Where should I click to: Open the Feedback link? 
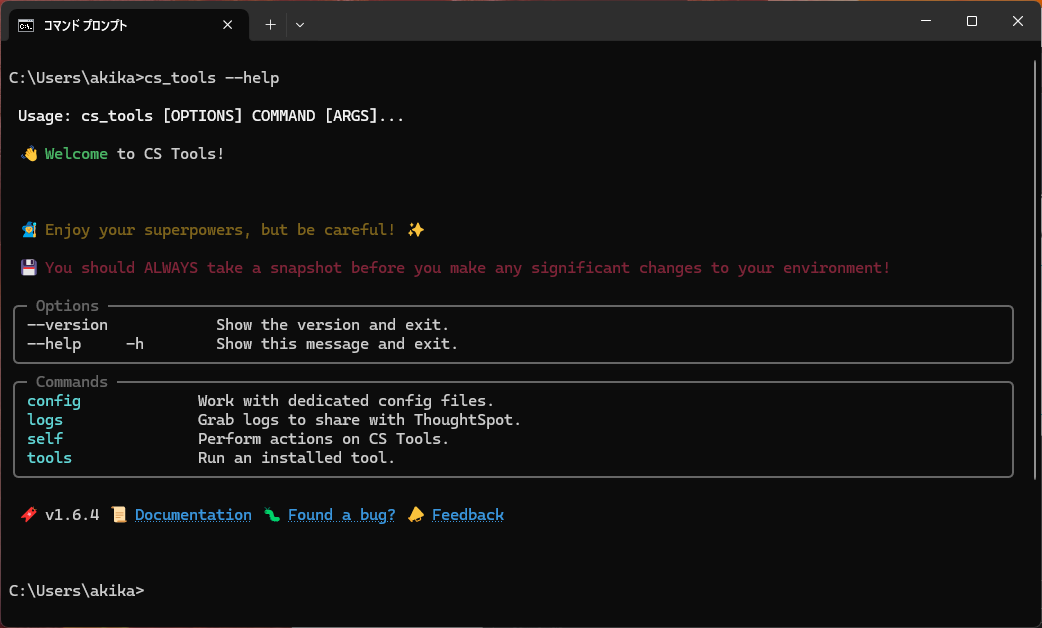click(467, 515)
